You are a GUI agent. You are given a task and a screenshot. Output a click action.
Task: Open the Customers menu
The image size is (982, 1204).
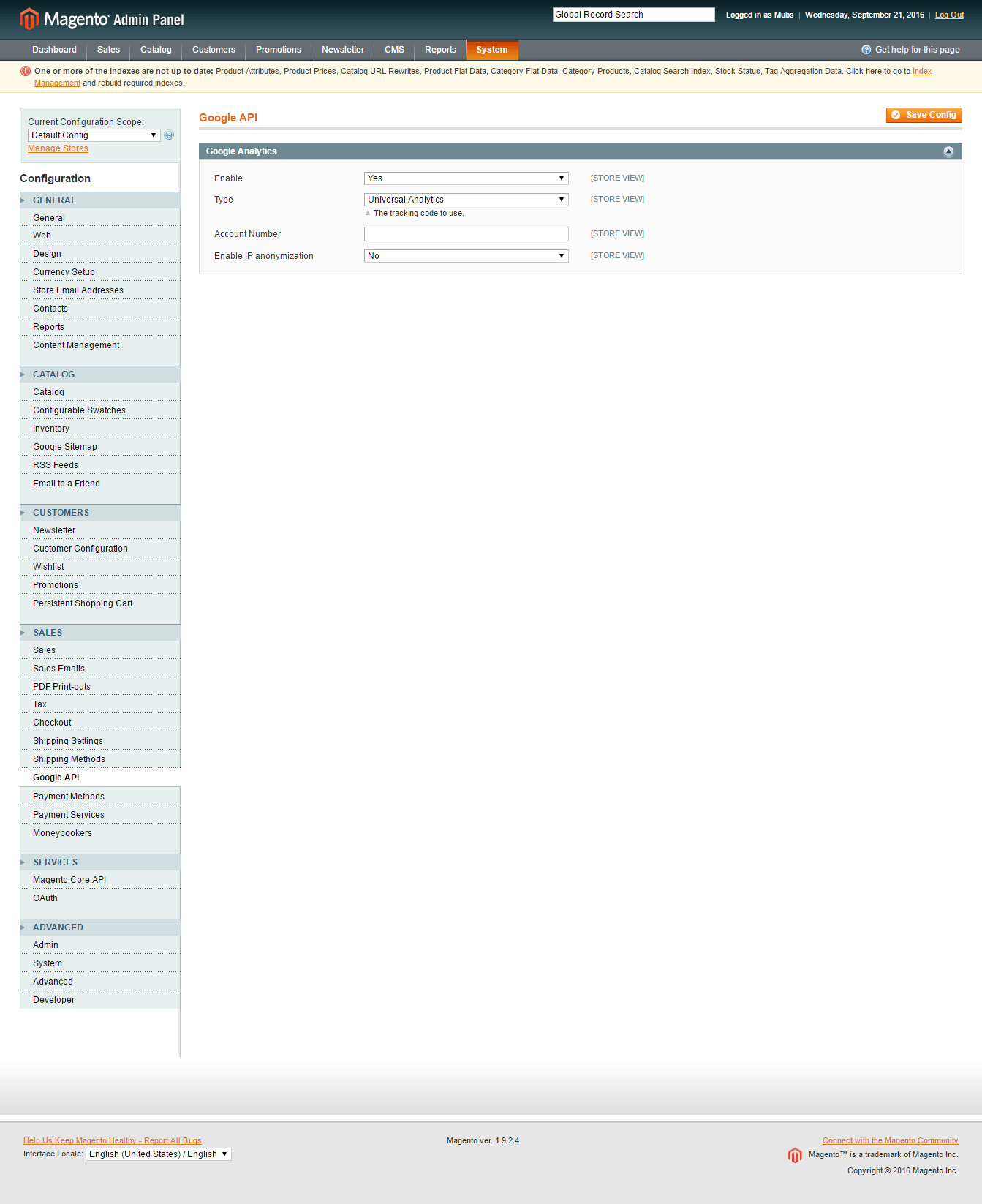pos(214,50)
